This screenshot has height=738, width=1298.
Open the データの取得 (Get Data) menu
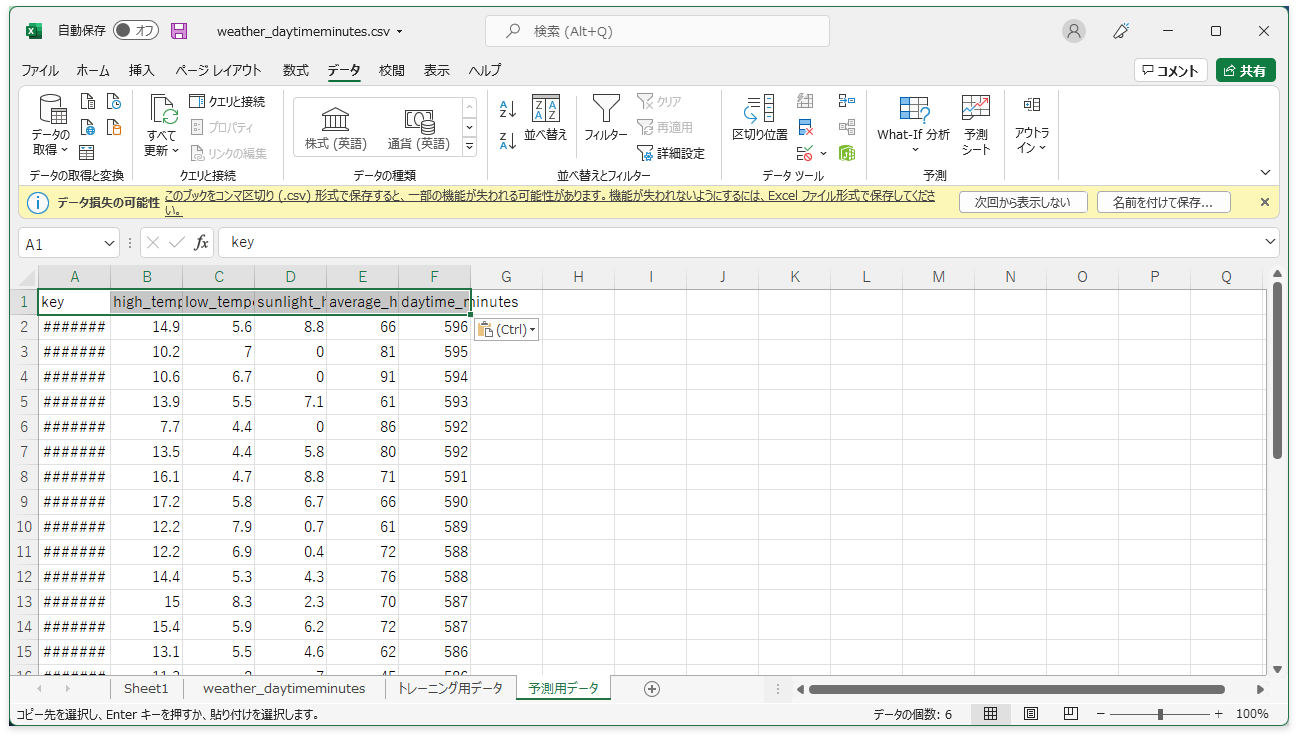point(51,125)
